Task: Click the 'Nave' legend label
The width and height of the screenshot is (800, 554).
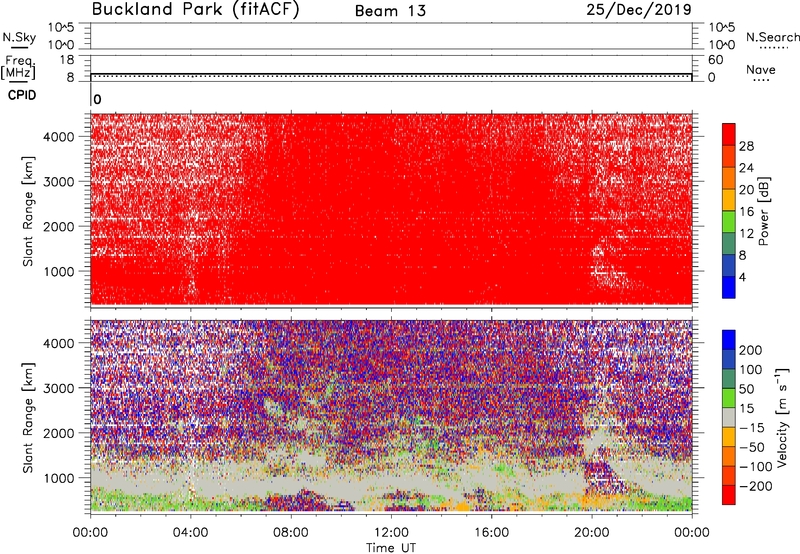Action: pos(761,70)
